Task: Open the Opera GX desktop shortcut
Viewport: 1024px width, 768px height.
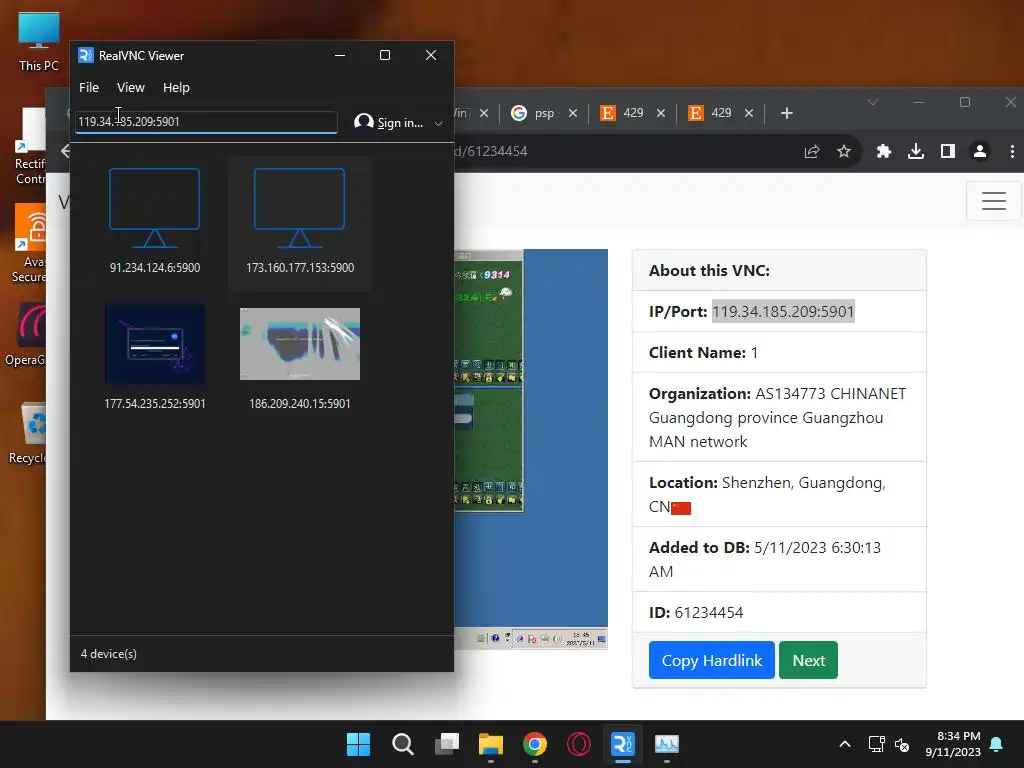Action: (25, 335)
